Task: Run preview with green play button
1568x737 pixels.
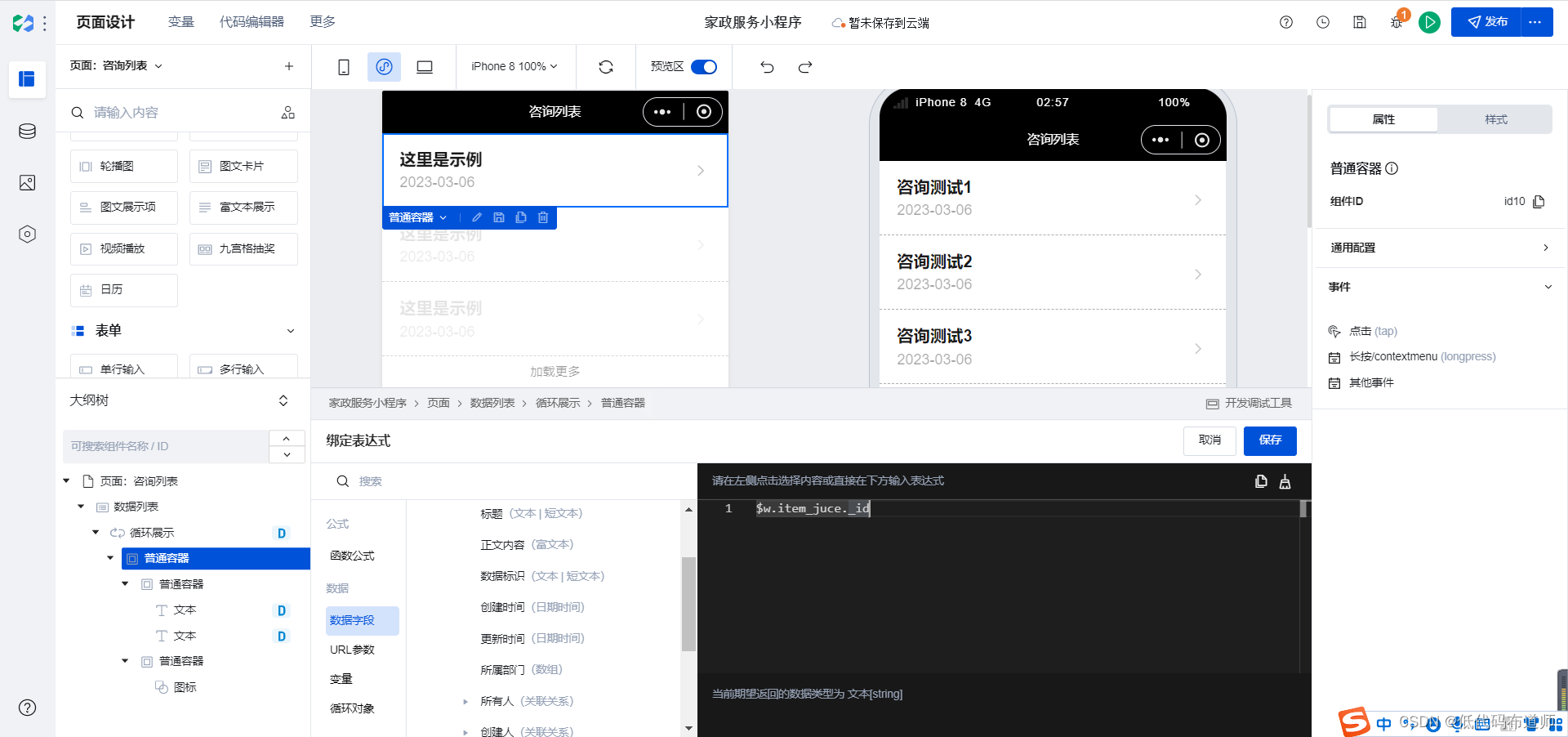Action: point(1429,22)
